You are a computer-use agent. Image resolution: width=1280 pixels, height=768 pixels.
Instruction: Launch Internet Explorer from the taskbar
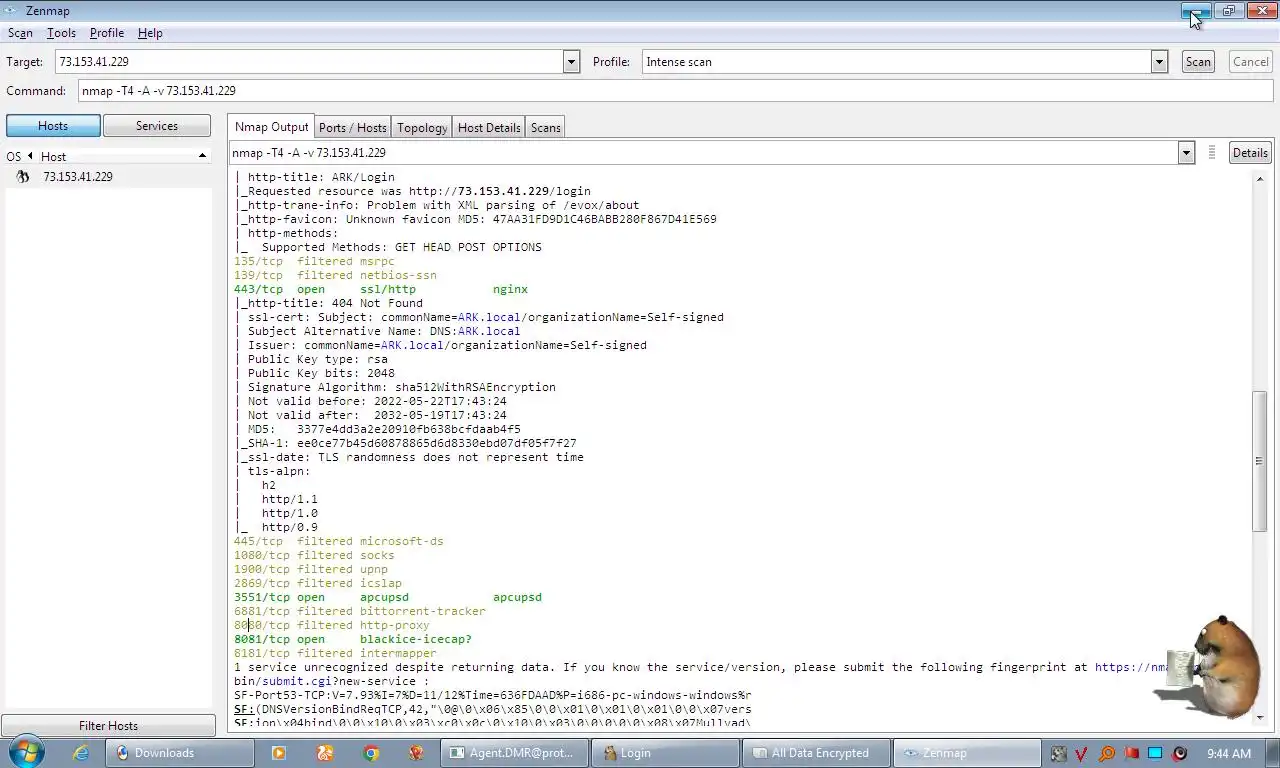tap(81, 753)
